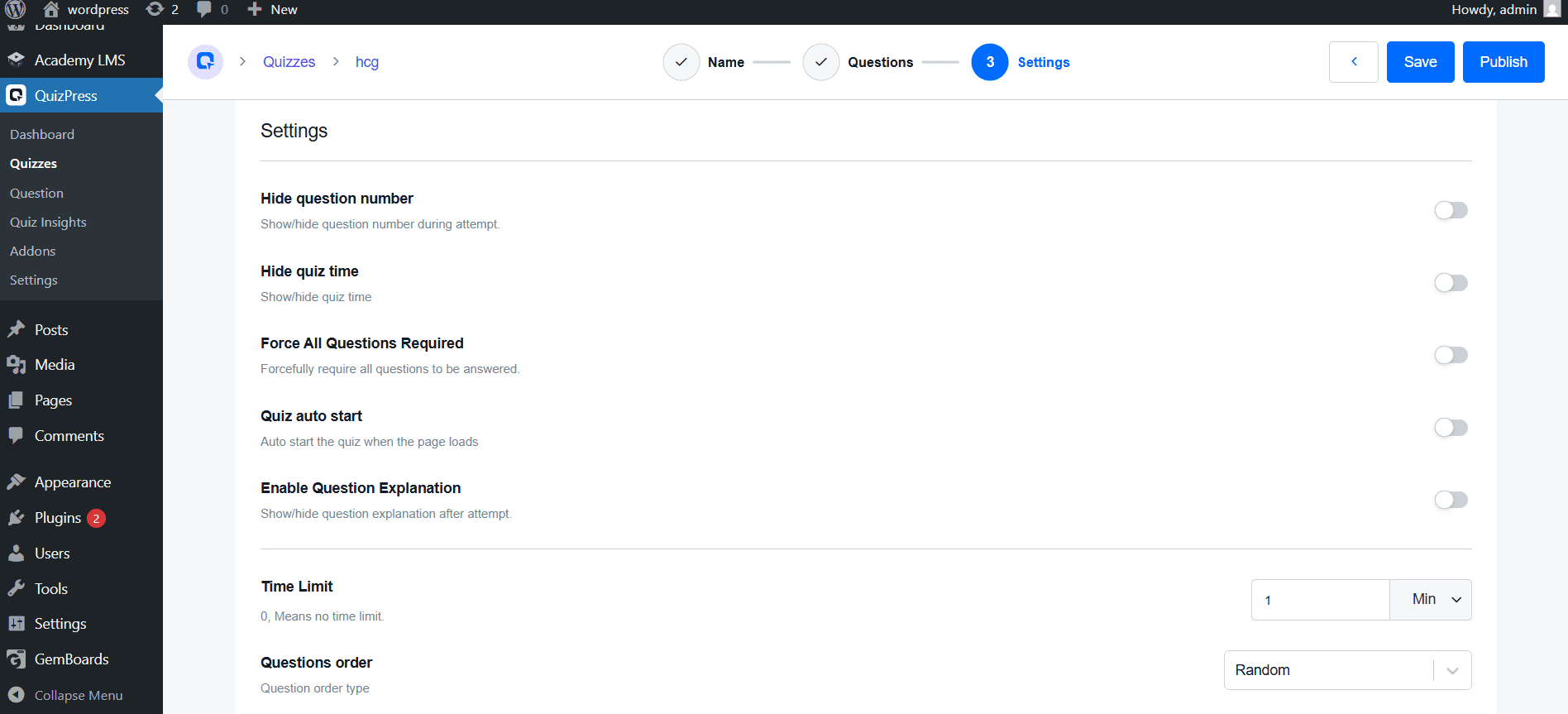Click the step 3 Settings circle

(990, 62)
